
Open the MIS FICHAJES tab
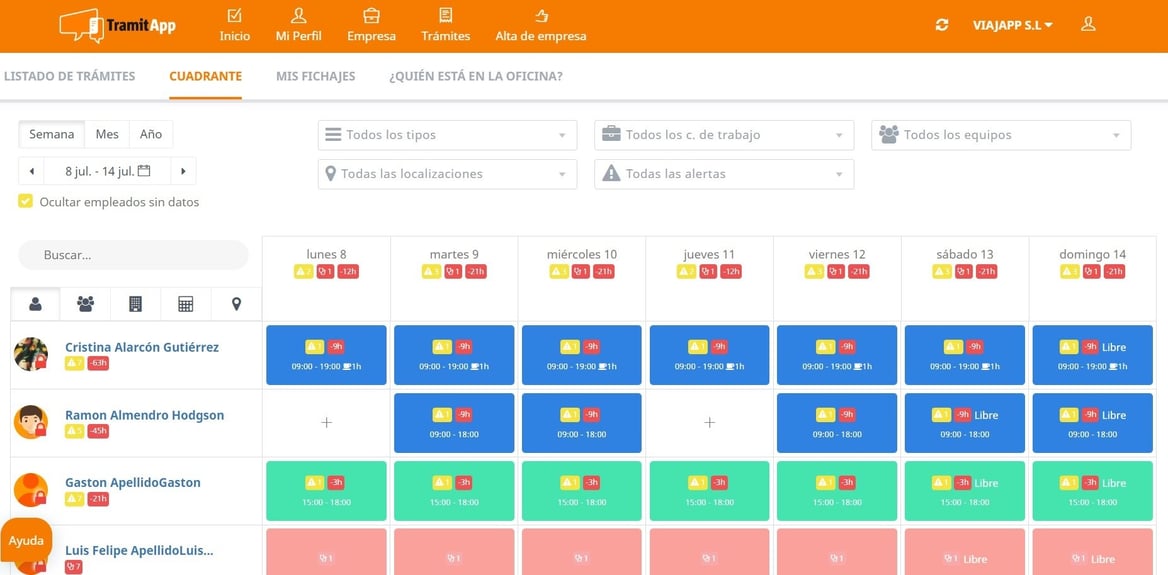click(315, 76)
